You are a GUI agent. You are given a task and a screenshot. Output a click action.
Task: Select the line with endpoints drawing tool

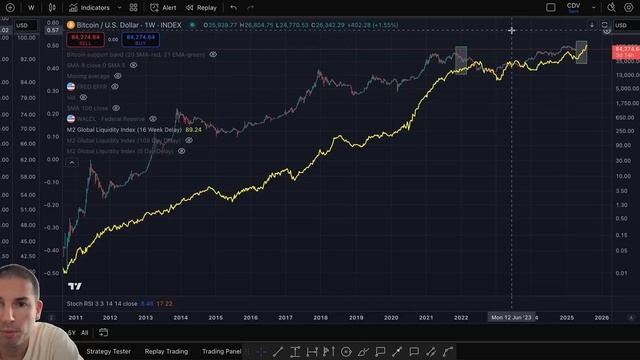coord(397,351)
